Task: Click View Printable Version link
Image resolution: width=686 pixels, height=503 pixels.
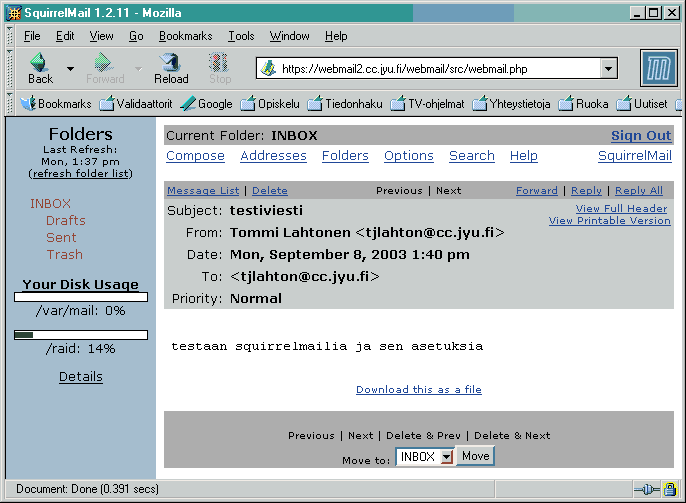Action: 609,220
